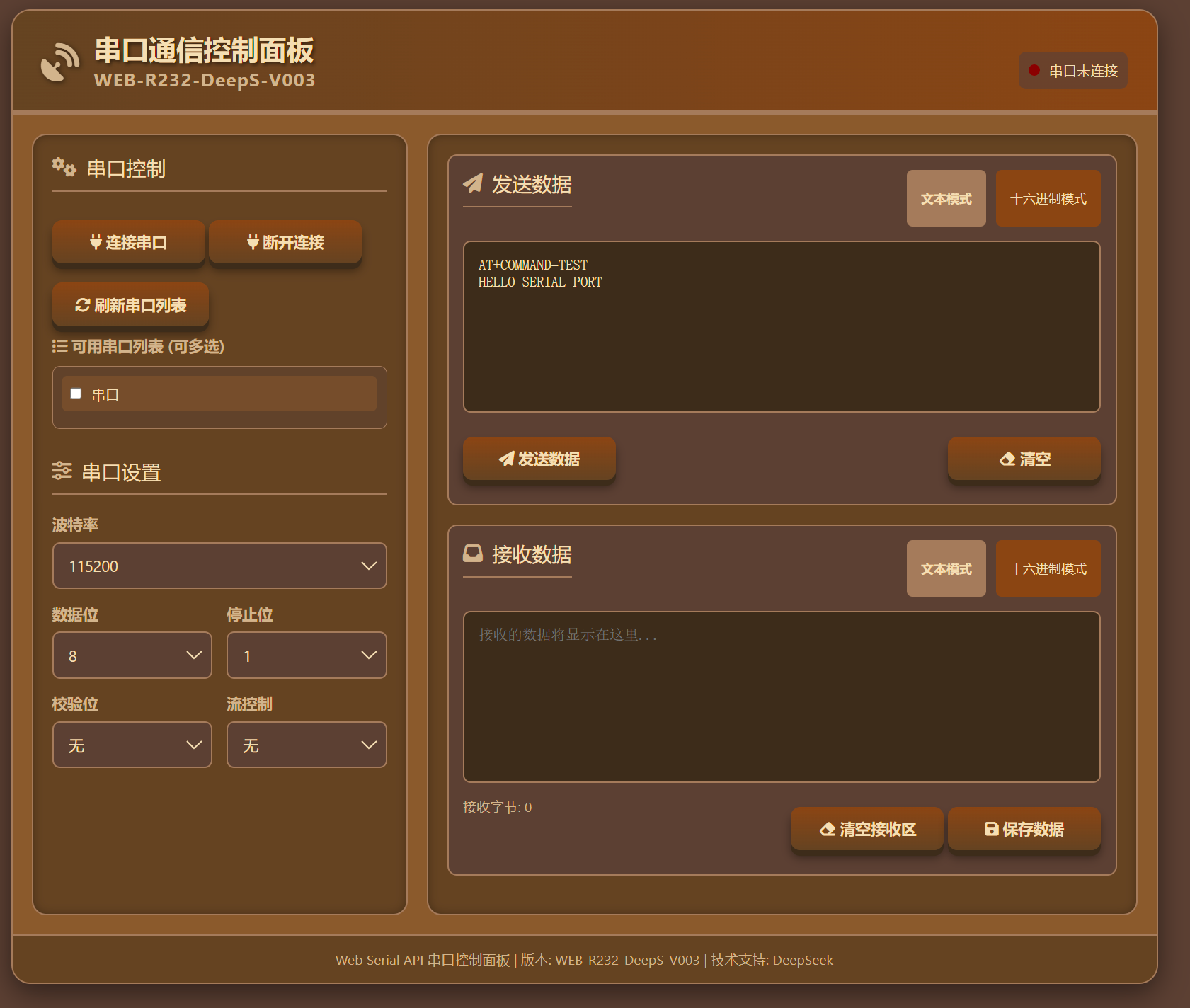Image resolution: width=1190 pixels, height=1008 pixels.
Task: Click the 波特率 label
Action: point(75,525)
